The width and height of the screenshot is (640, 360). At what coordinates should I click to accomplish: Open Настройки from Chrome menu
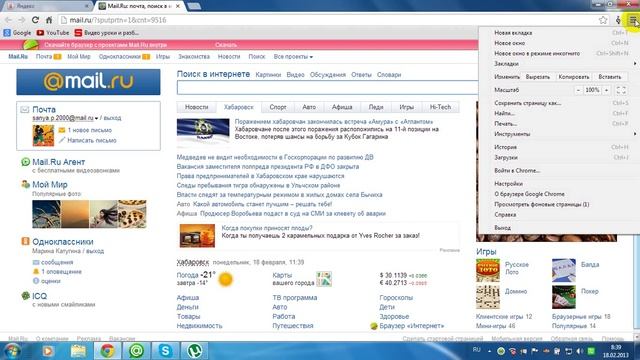(560, 184)
